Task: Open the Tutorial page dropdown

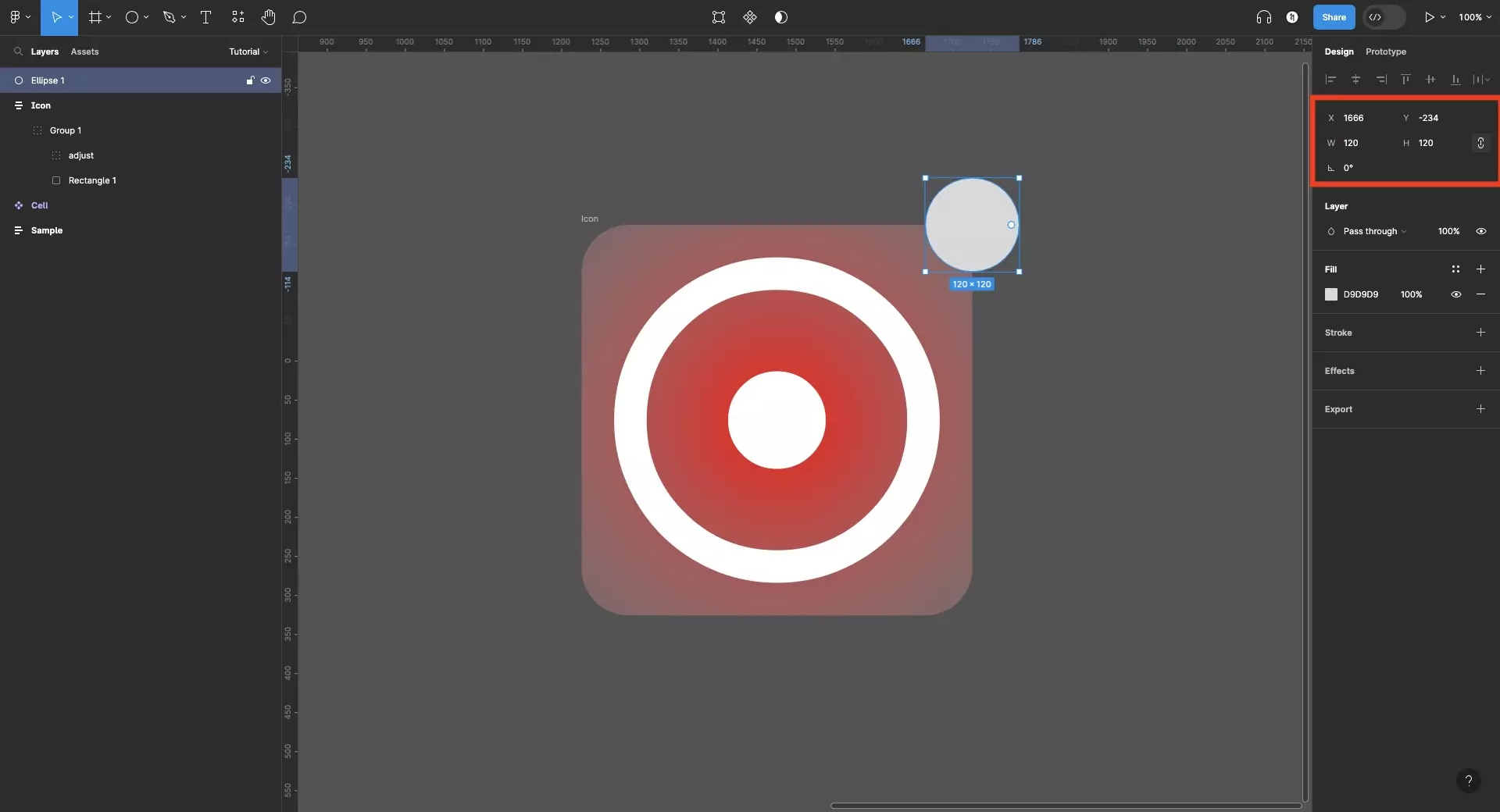Action: coord(248,52)
